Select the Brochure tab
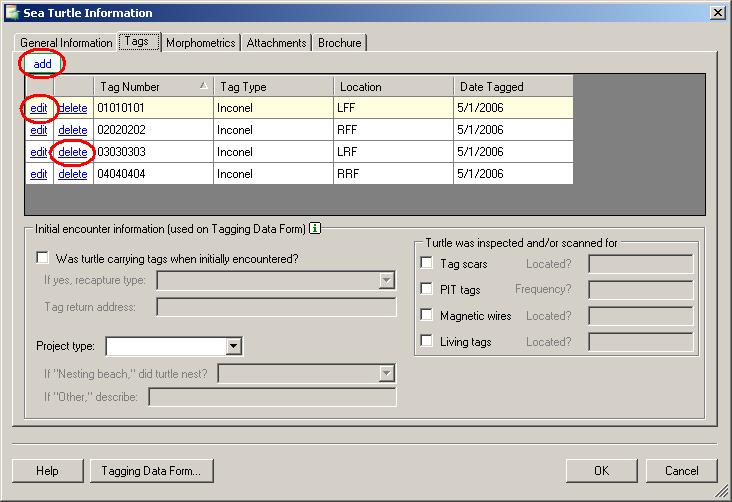This screenshot has height=502, width=732. coord(340,43)
